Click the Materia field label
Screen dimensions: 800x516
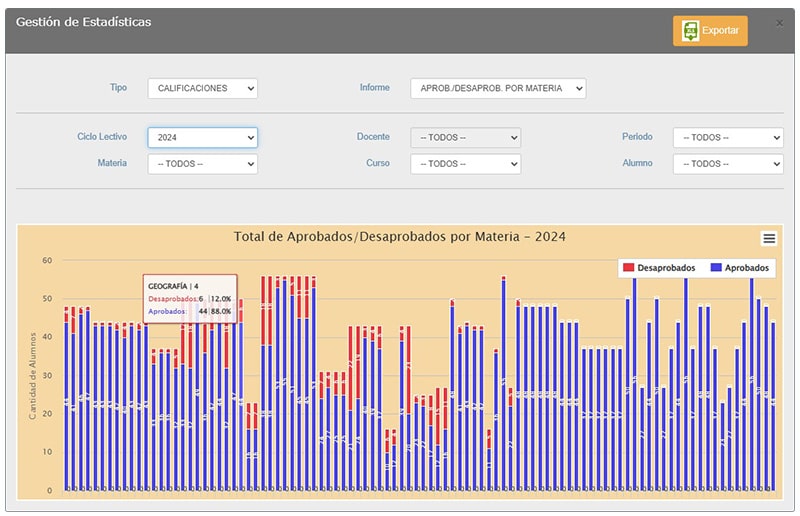click(x=112, y=163)
